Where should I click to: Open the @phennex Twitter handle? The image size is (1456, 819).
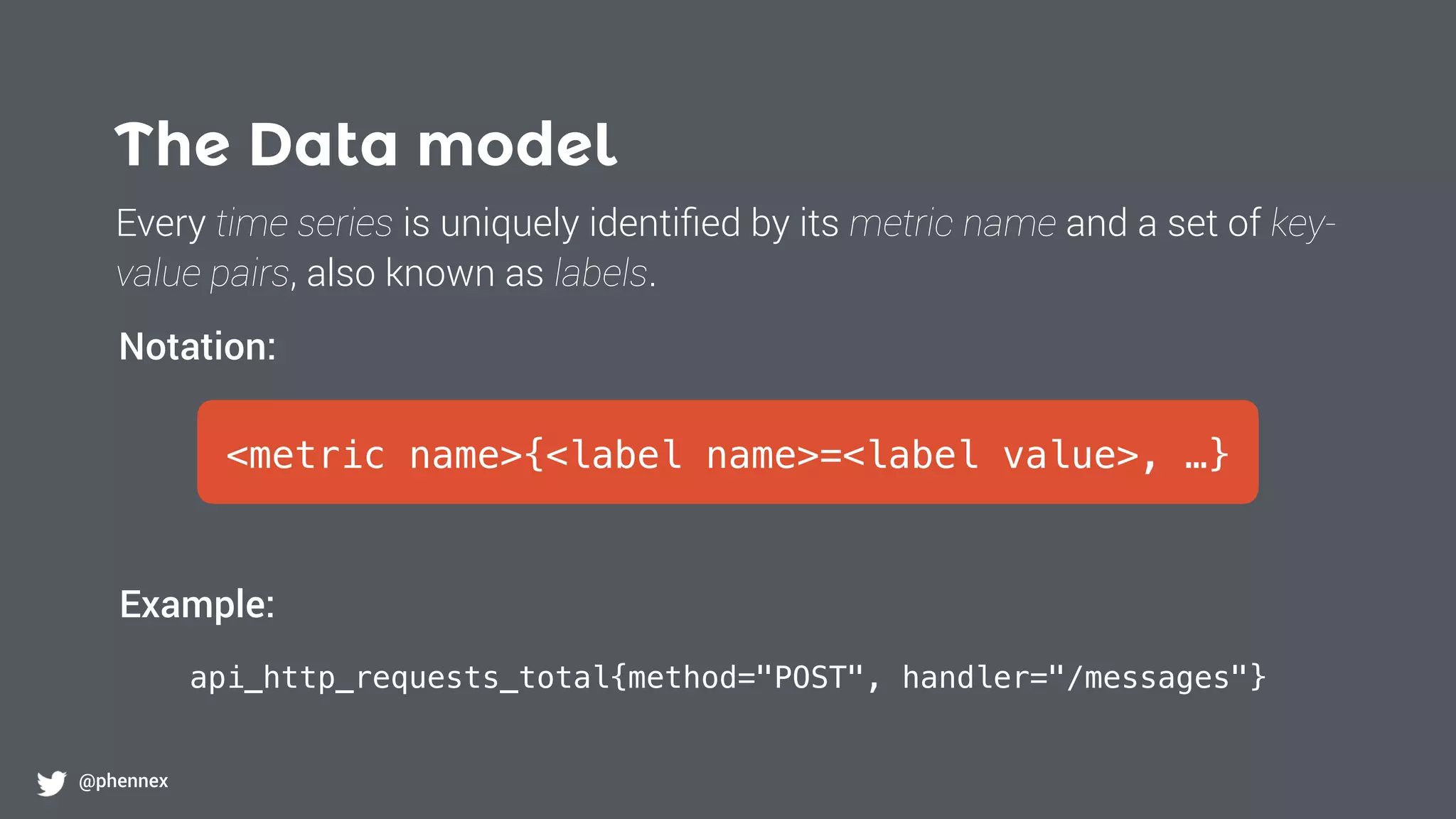pyautogui.click(x=124, y=781)
